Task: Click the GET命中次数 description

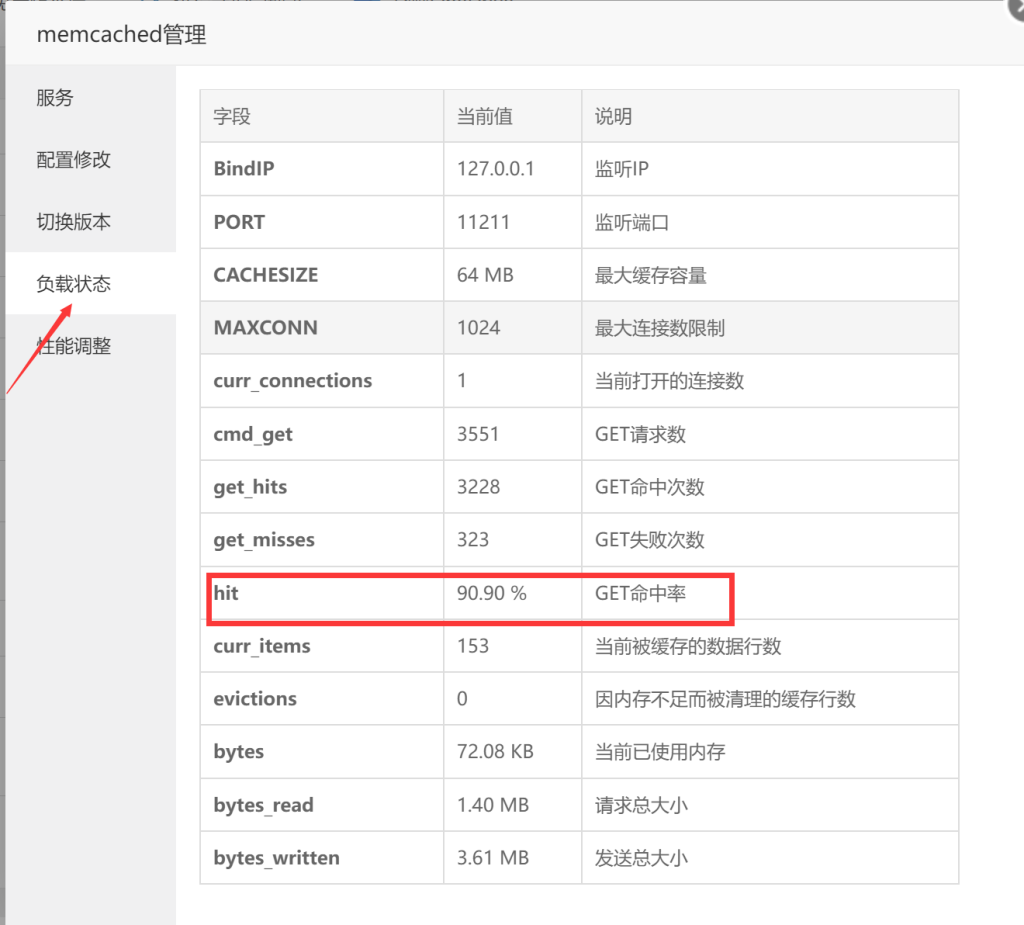Action: tap(650, 487)
